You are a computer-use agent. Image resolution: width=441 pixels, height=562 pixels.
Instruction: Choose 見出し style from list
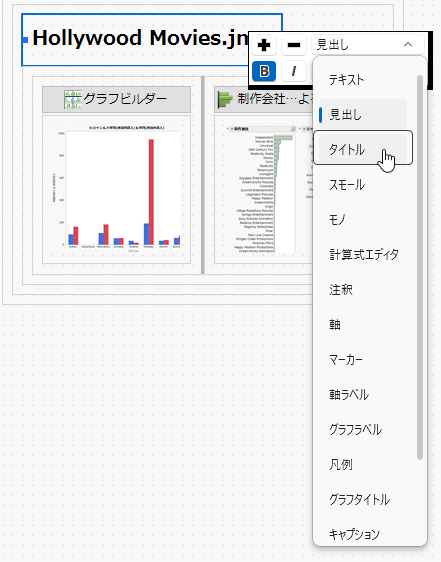tap(363, 115)
